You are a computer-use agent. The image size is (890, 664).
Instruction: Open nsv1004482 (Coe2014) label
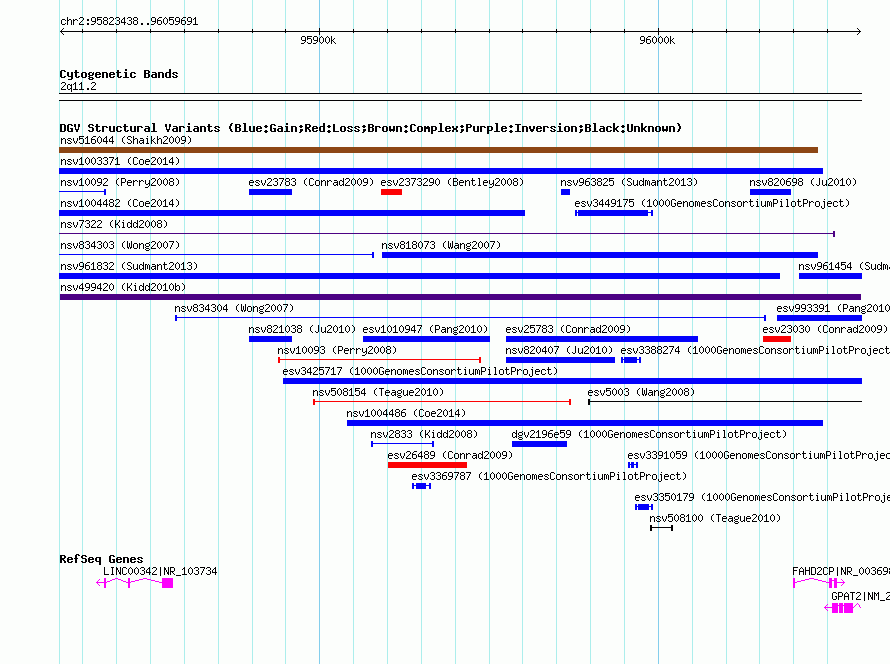coord(120,203)
